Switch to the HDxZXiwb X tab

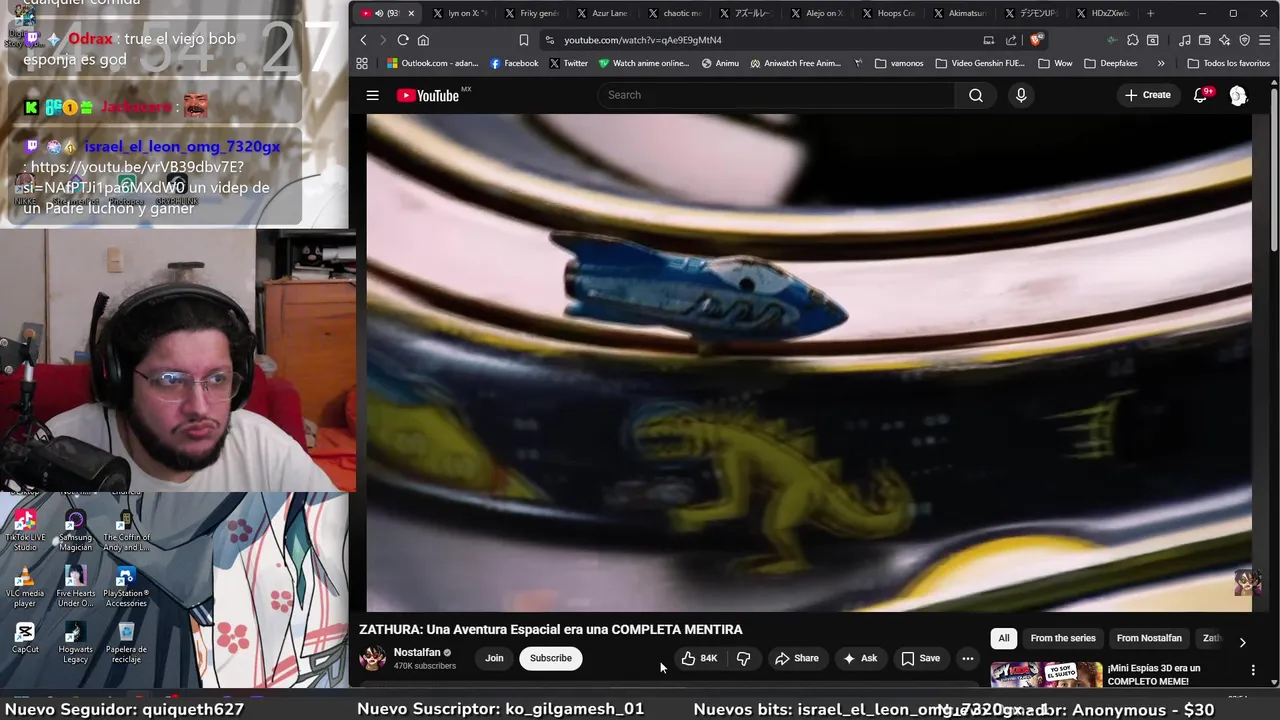[1101, 13]
